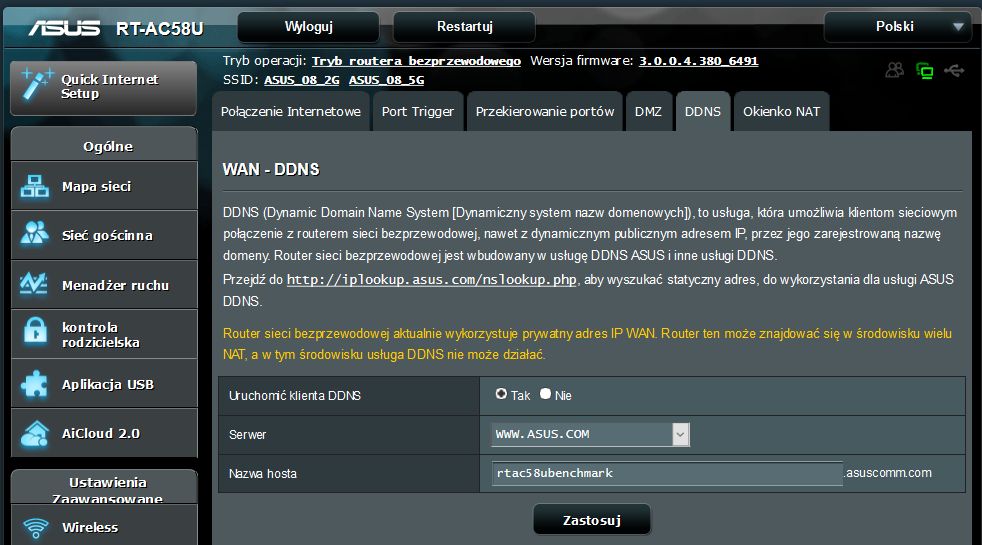Click the Uruchomić klienta DDNS label
The height and width of the screenshot is (545, 982).
click(x=294, y=395)
